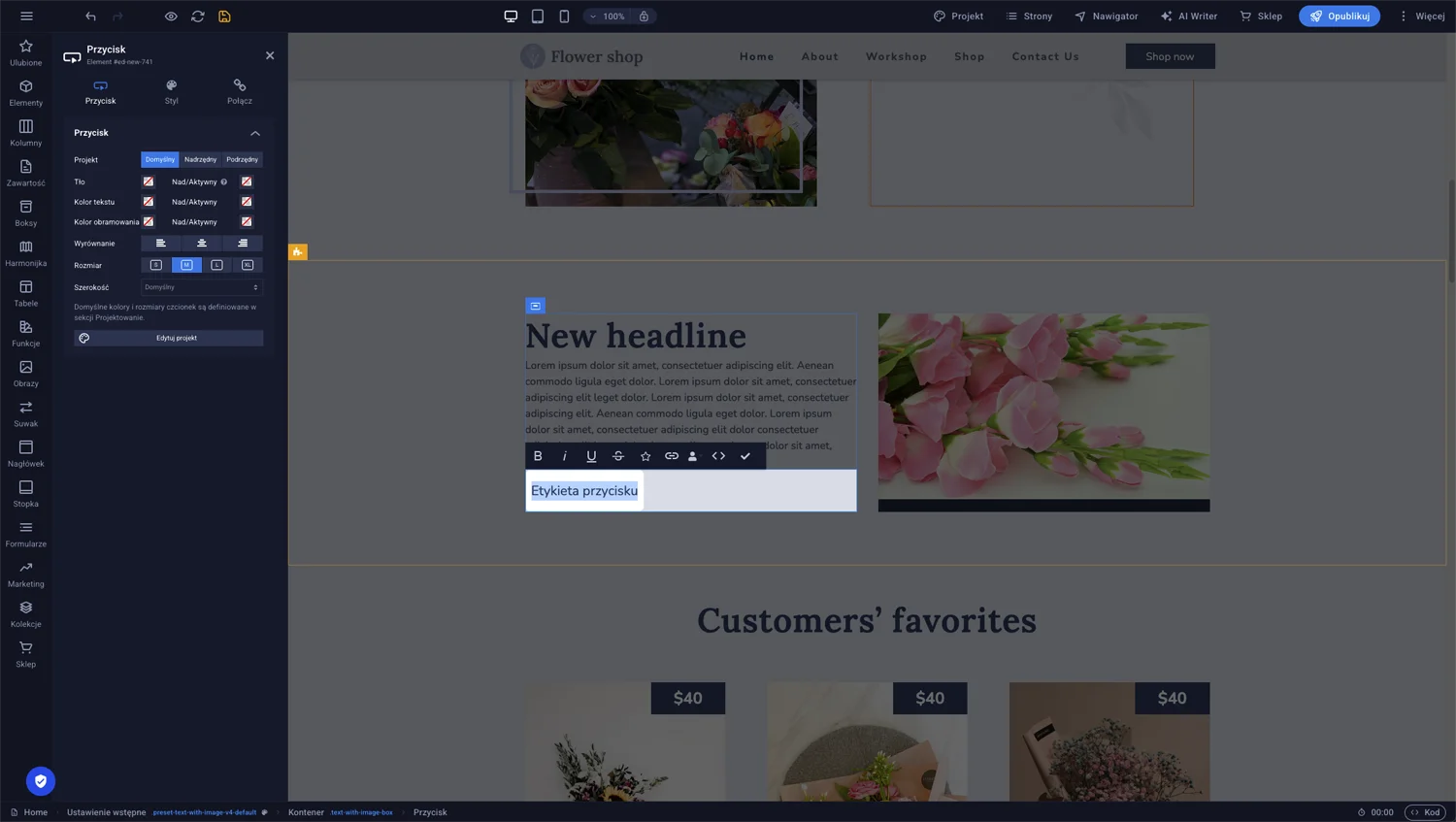Open the Formularze panel
The width and height of the screenshot is (1456, 822).
pos(25,534)
